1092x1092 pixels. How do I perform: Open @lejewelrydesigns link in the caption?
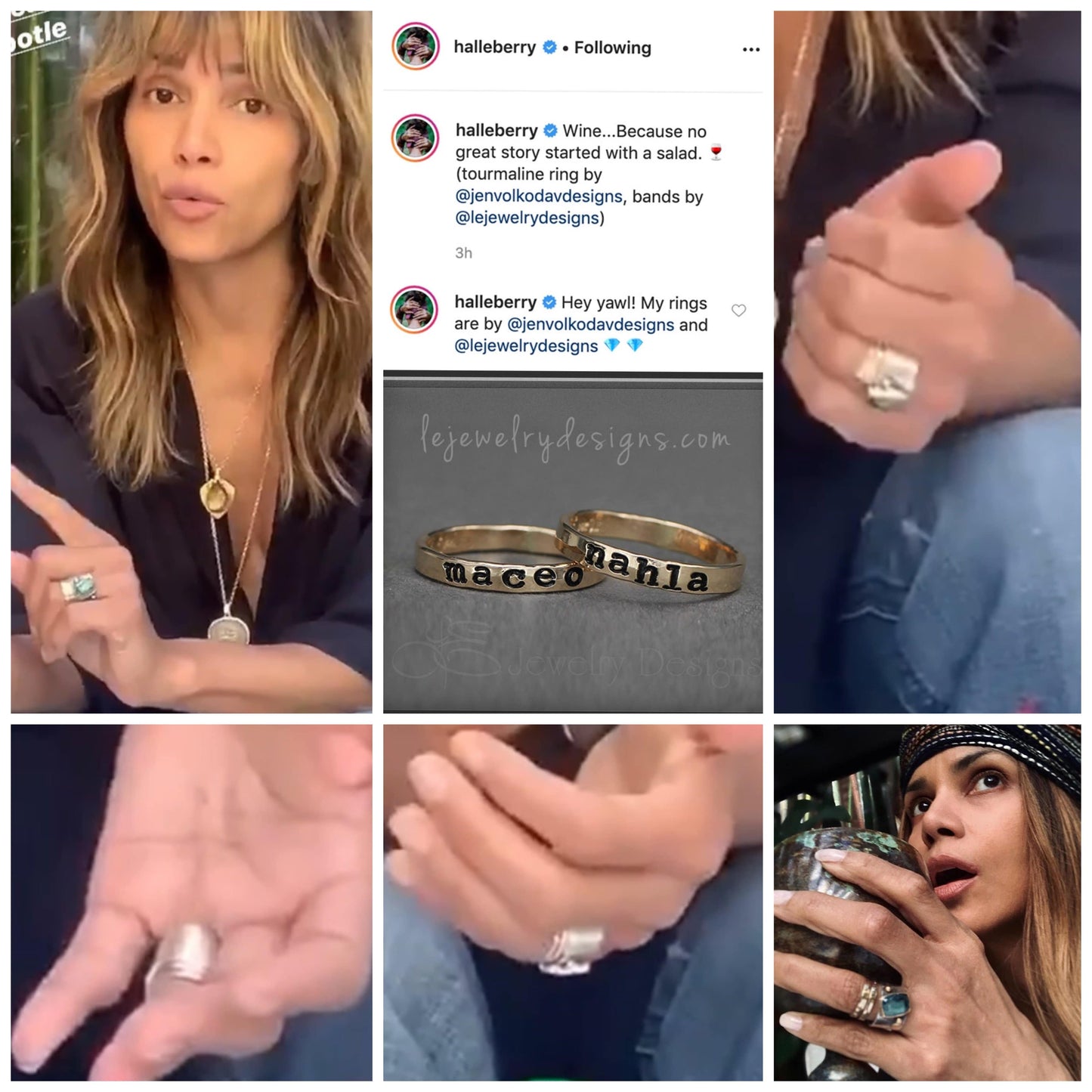[x=527, y=218]
